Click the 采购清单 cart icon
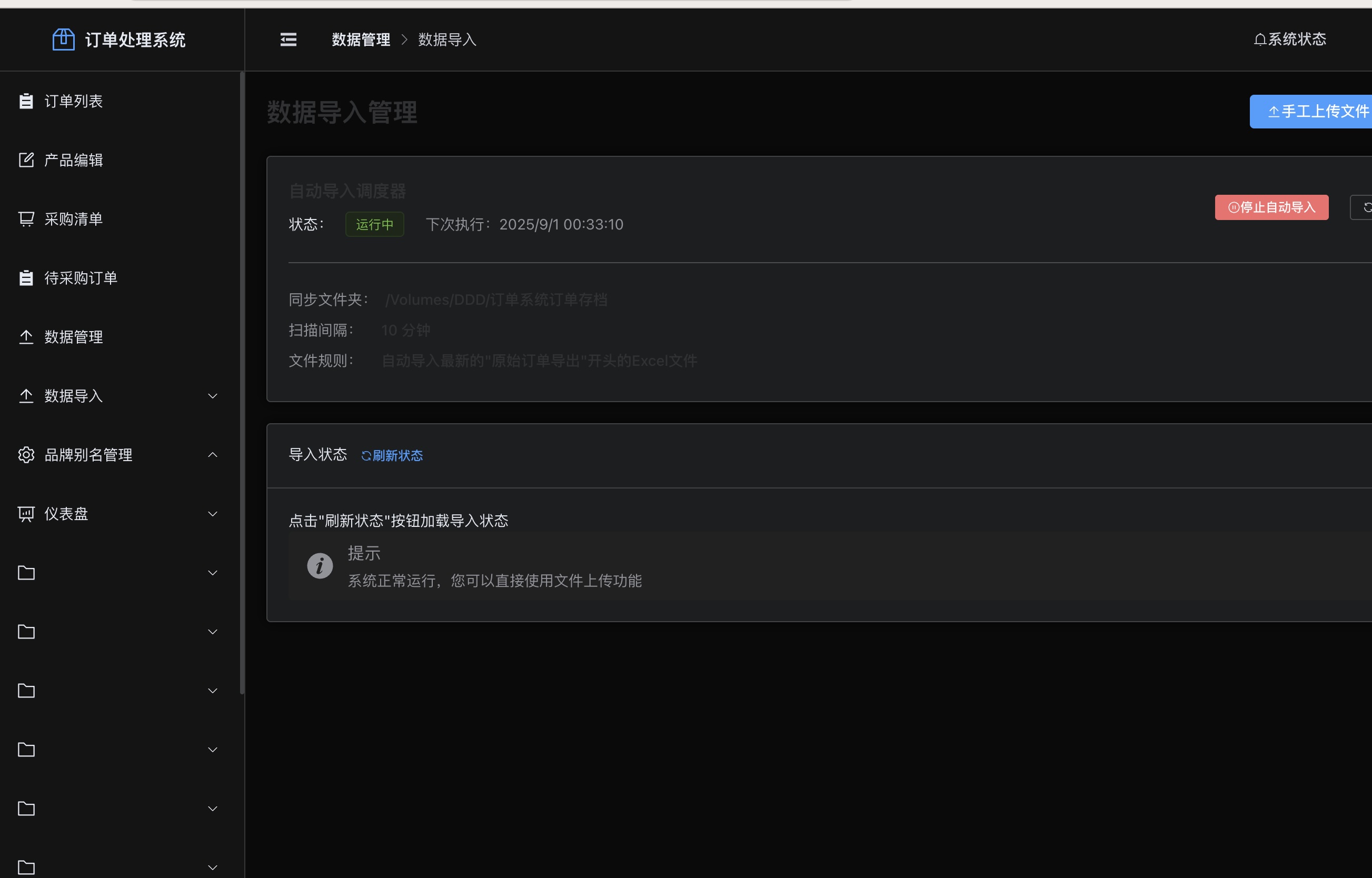The width and height of the screenshot is (1372, 878). click(26, 219)
